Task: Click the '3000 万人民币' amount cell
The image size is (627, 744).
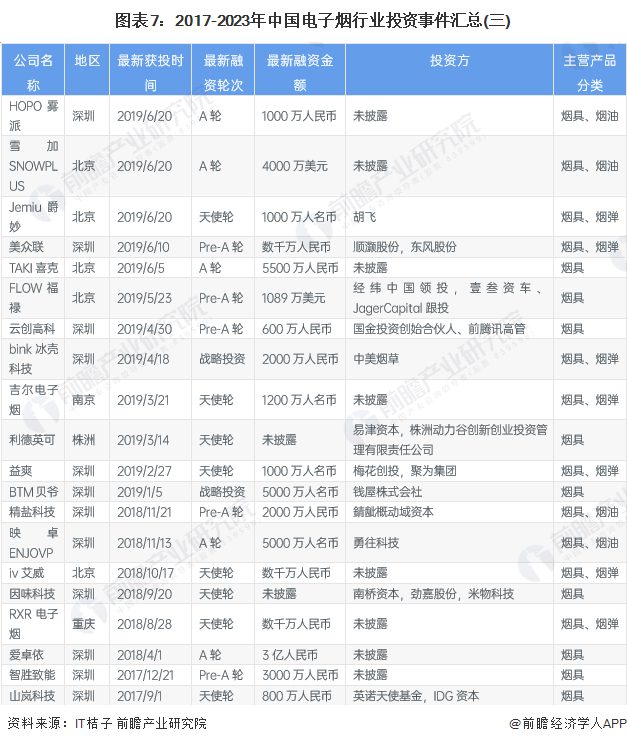Action: [x=300, y=675]
